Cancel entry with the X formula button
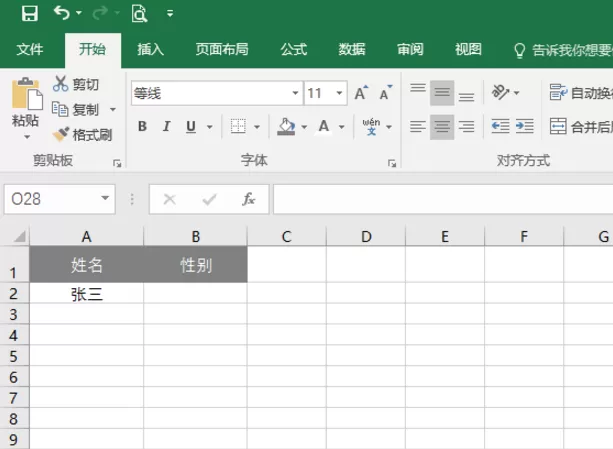This screenshot has height=449, width=613. 170,199
